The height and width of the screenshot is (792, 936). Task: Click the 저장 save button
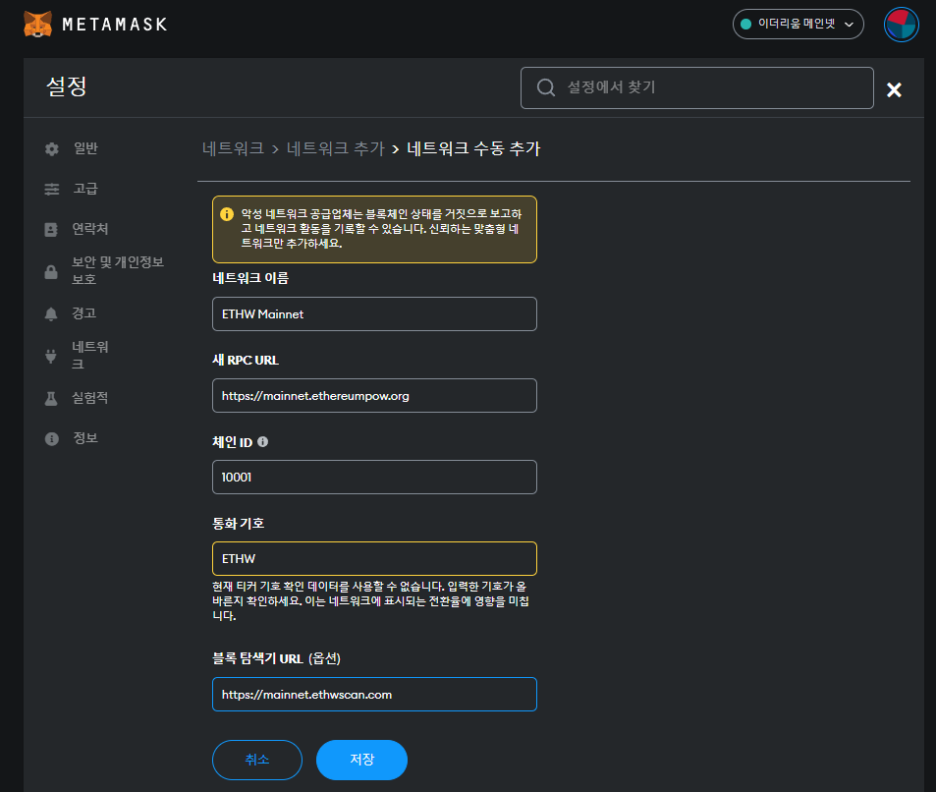362,760
